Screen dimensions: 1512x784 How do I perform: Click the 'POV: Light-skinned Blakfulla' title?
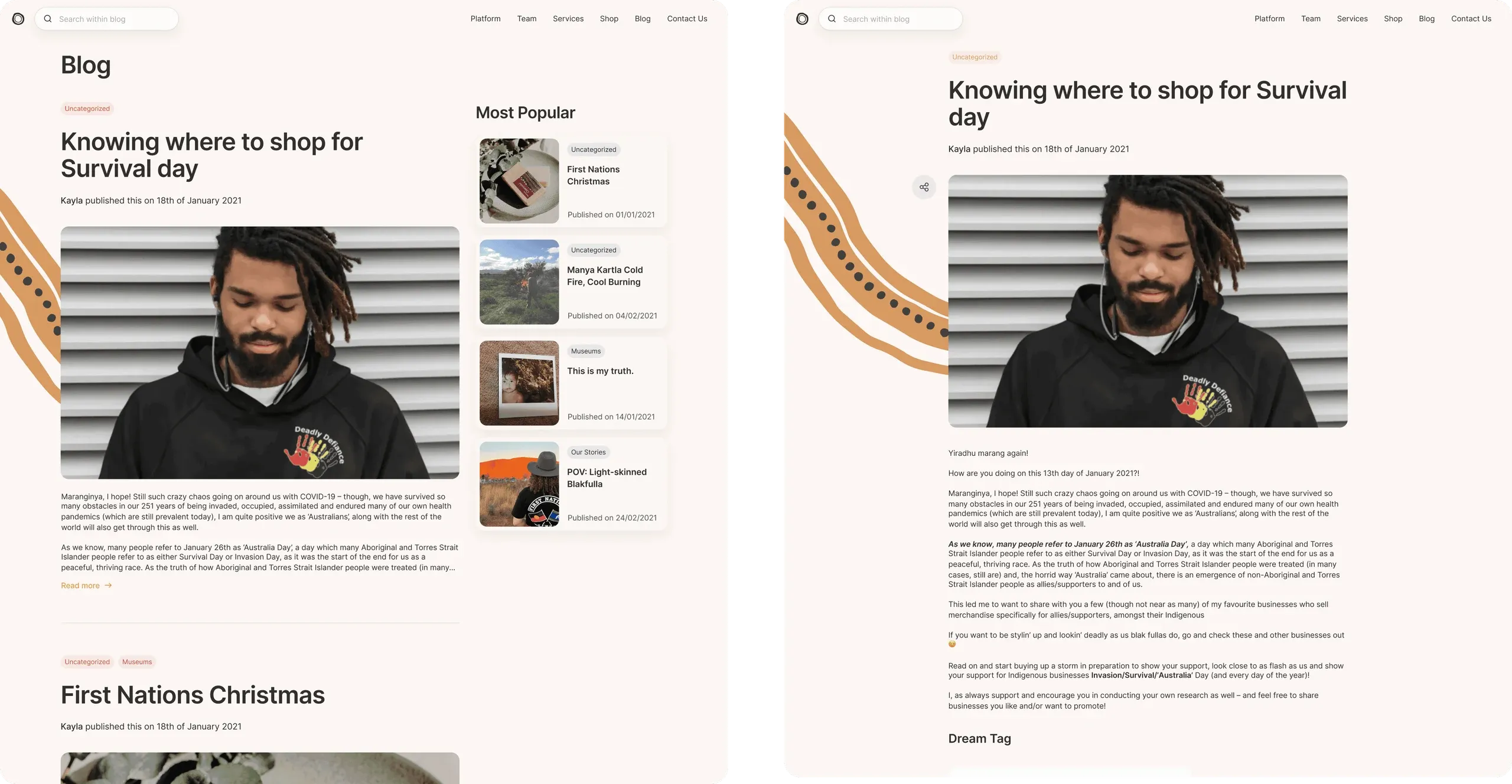[607, 478]
